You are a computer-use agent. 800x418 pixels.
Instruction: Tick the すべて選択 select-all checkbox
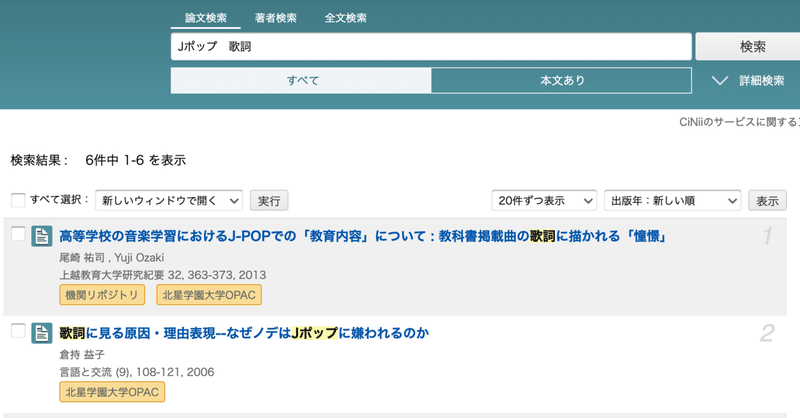click(x=18, y=200)
